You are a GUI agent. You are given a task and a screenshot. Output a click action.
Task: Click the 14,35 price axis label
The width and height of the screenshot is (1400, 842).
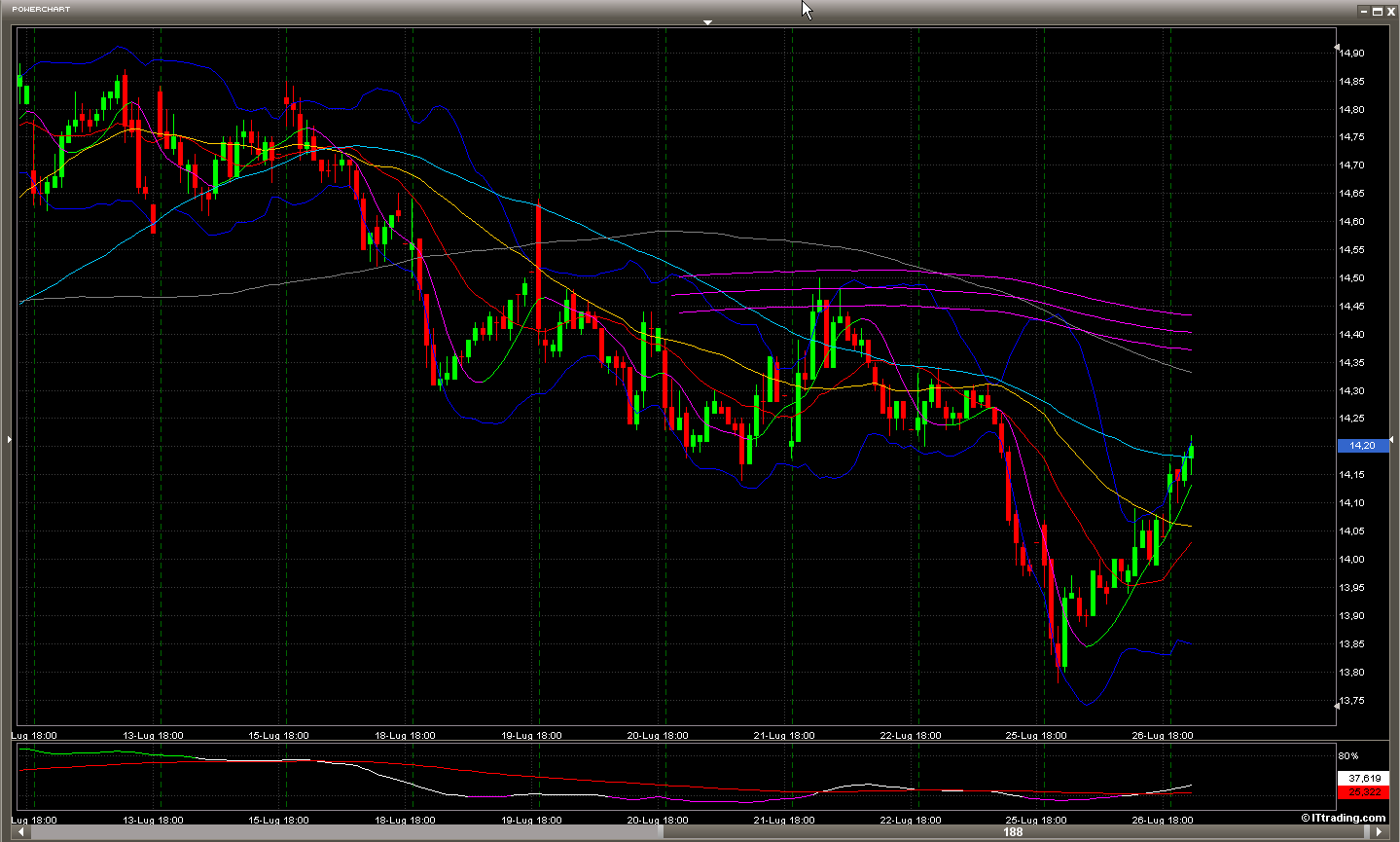click(x=1351, y=363)
